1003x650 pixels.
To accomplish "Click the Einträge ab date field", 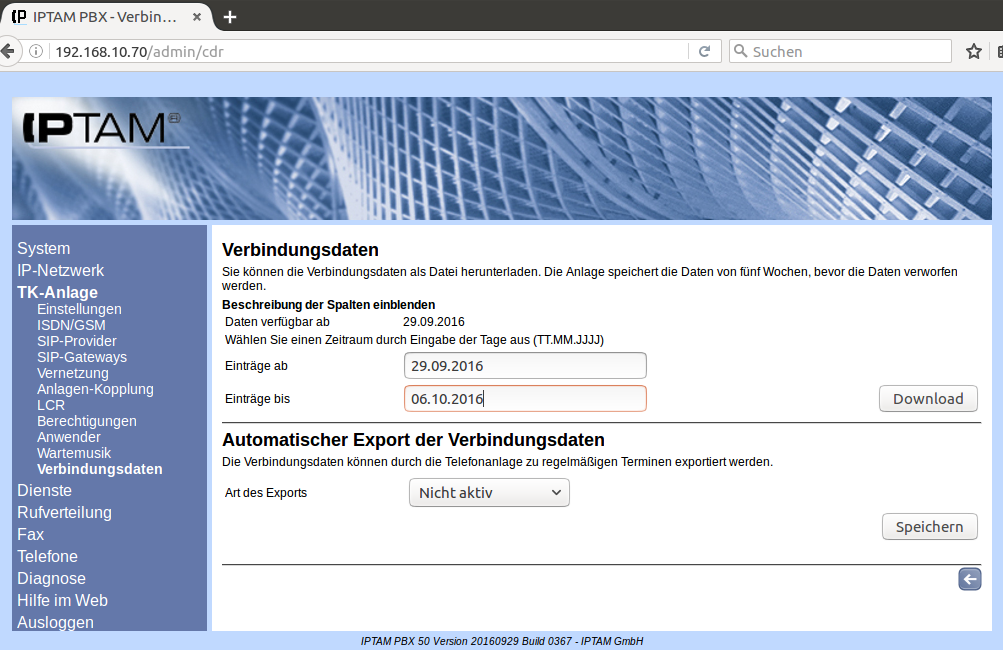I will (525, 365).
